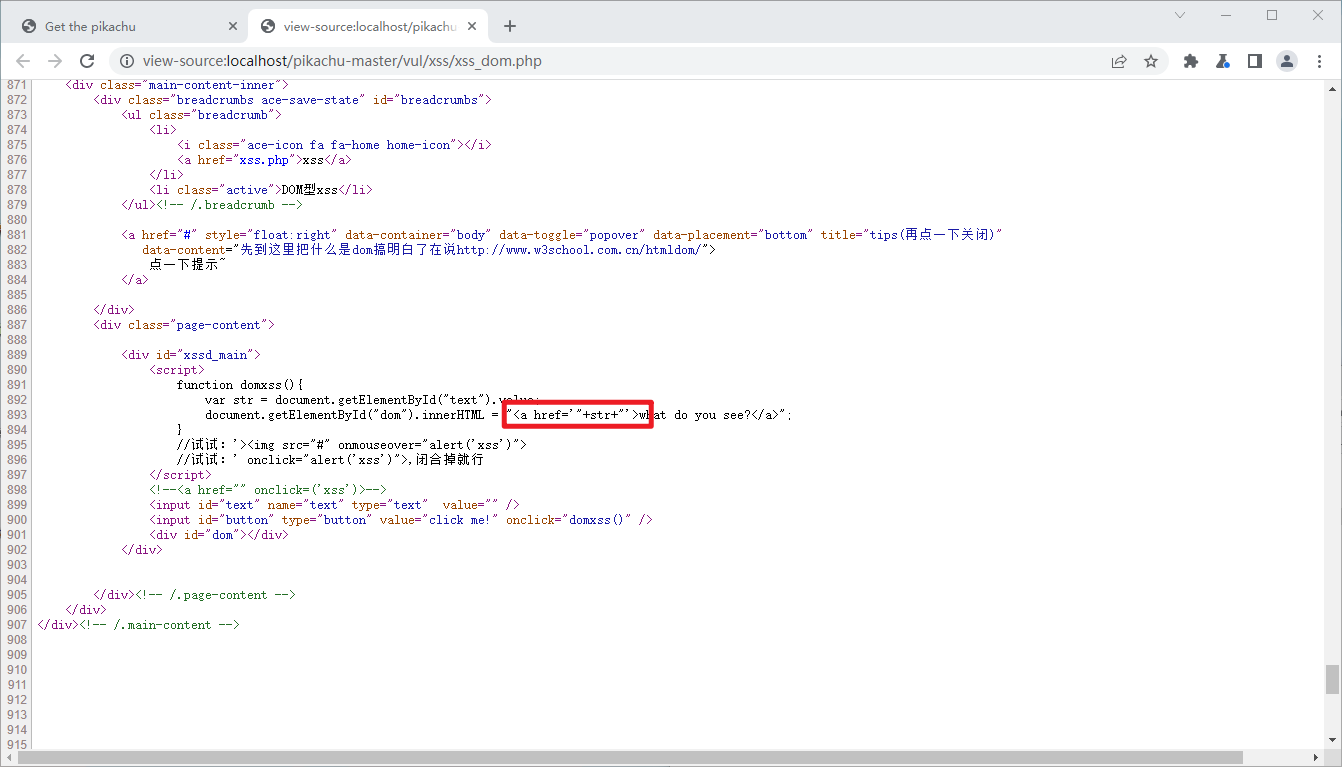Reload the view-source page
This screenshot has width=1342, height=767.
[87, 61]
